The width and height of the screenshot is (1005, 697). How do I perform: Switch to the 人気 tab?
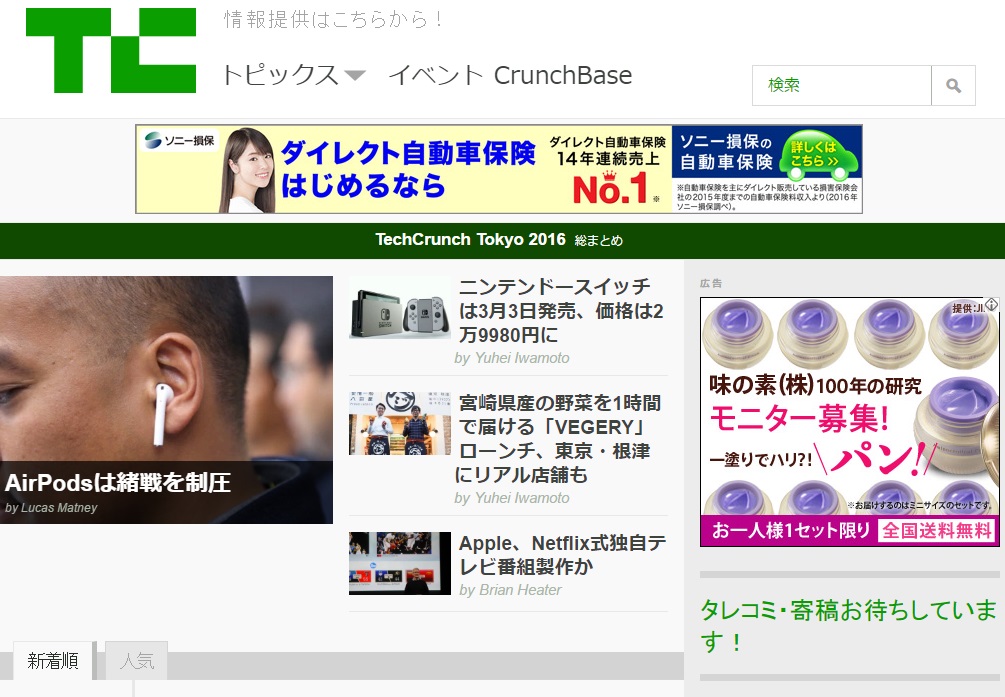click(137, 660)
